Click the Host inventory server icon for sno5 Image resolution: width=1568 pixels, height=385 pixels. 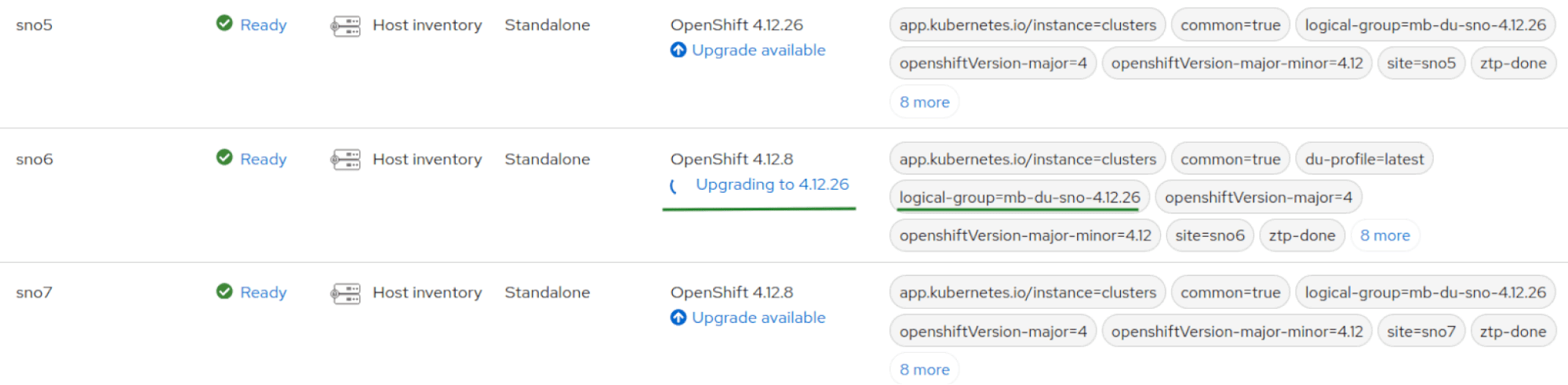[345, 26]
